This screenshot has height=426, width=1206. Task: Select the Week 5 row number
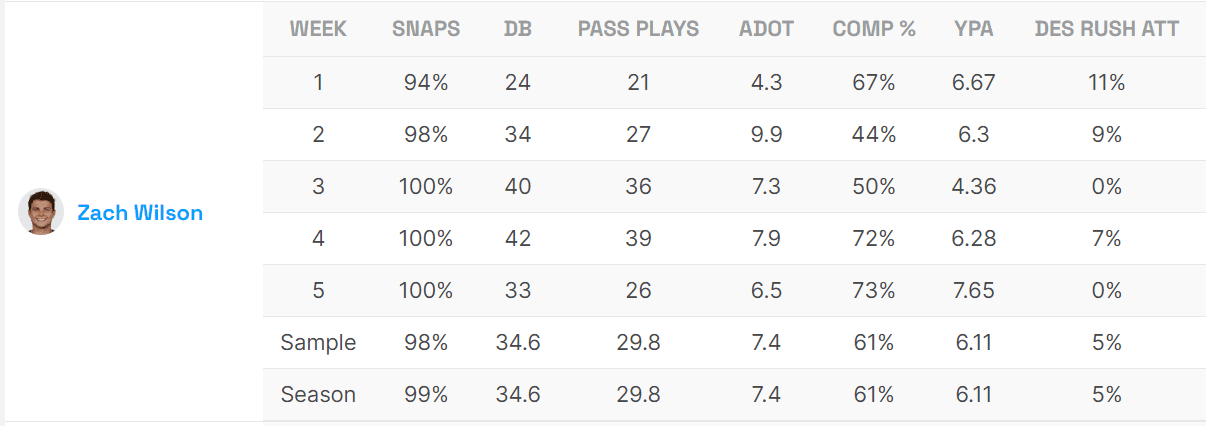[318, 291]
